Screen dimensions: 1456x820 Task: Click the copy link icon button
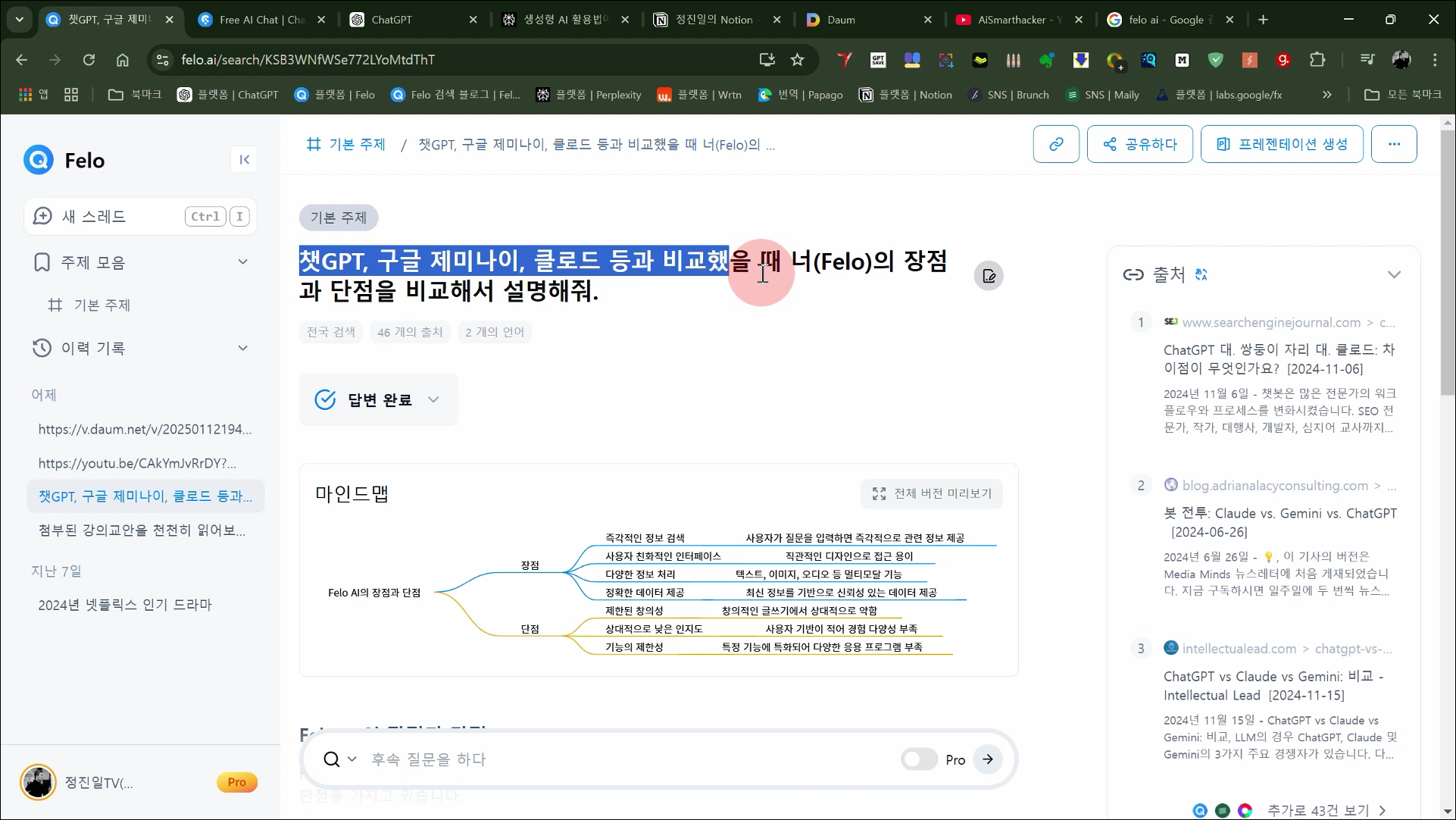1055,144
